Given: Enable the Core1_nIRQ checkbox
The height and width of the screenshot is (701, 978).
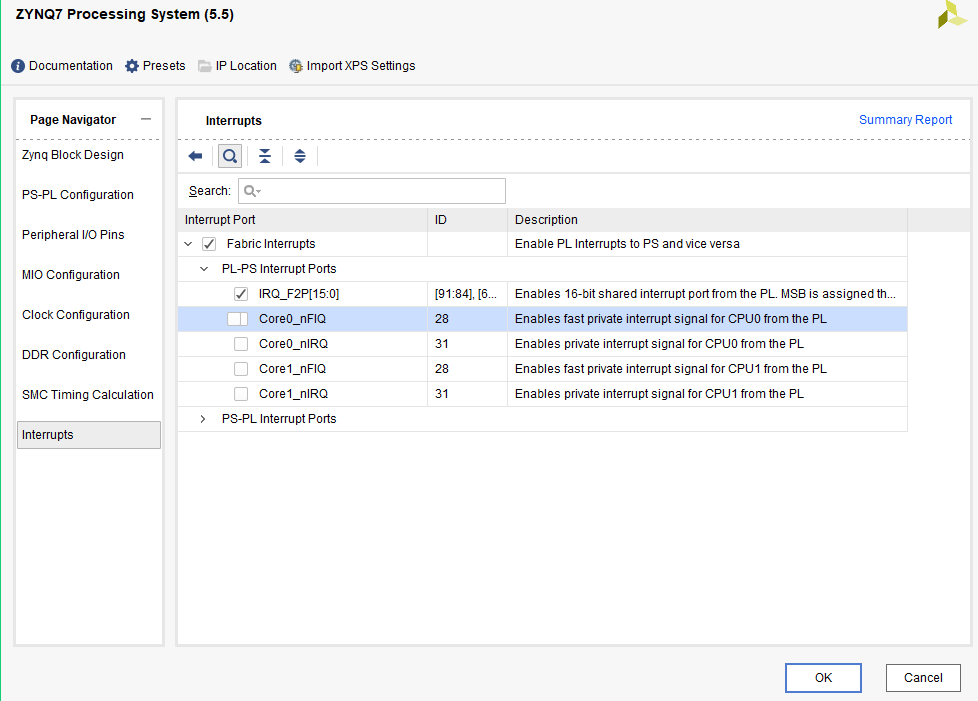Looking at the screenshot, I should (x=241, y=394).
